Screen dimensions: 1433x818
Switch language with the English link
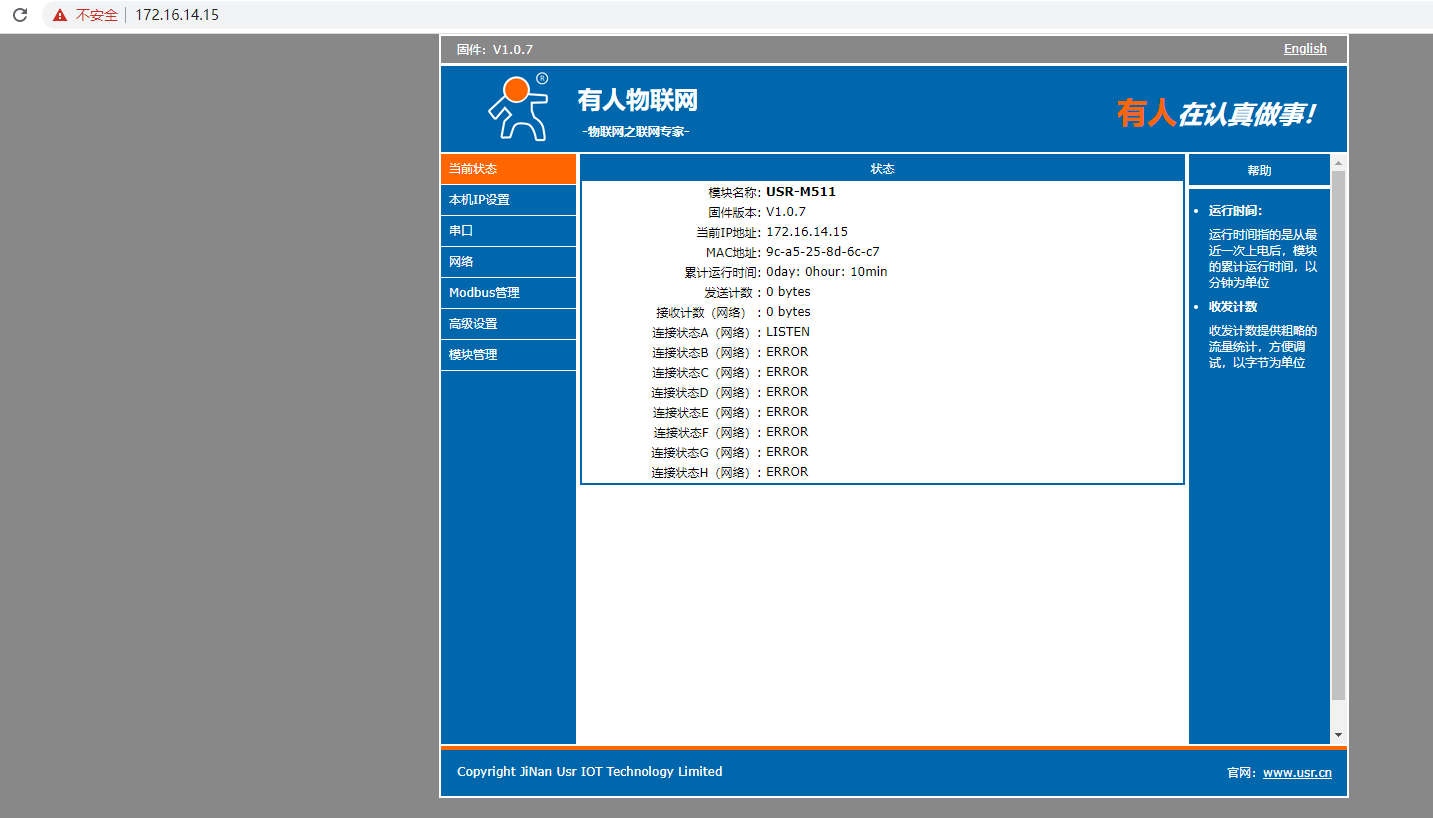pyautogui.click(x=1305, y=49)
